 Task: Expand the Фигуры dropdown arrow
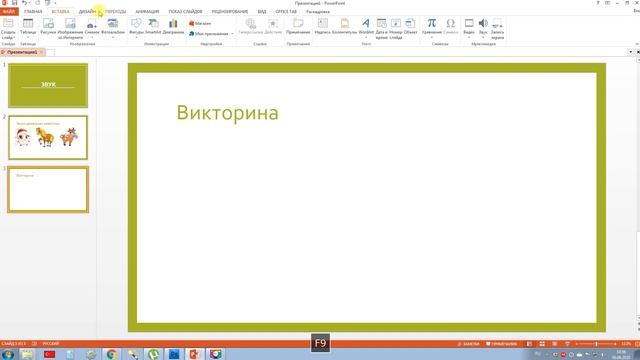[x=136, y=38]
